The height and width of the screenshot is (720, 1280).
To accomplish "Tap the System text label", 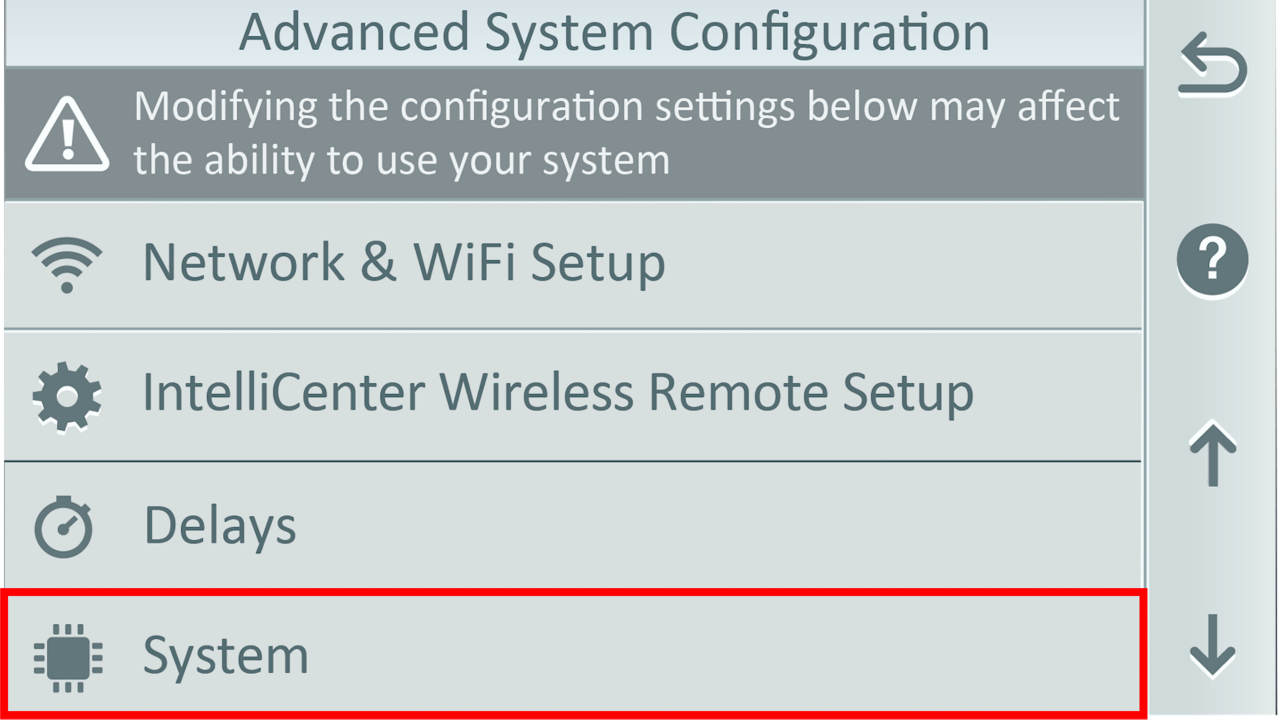I will pos(225,656).
